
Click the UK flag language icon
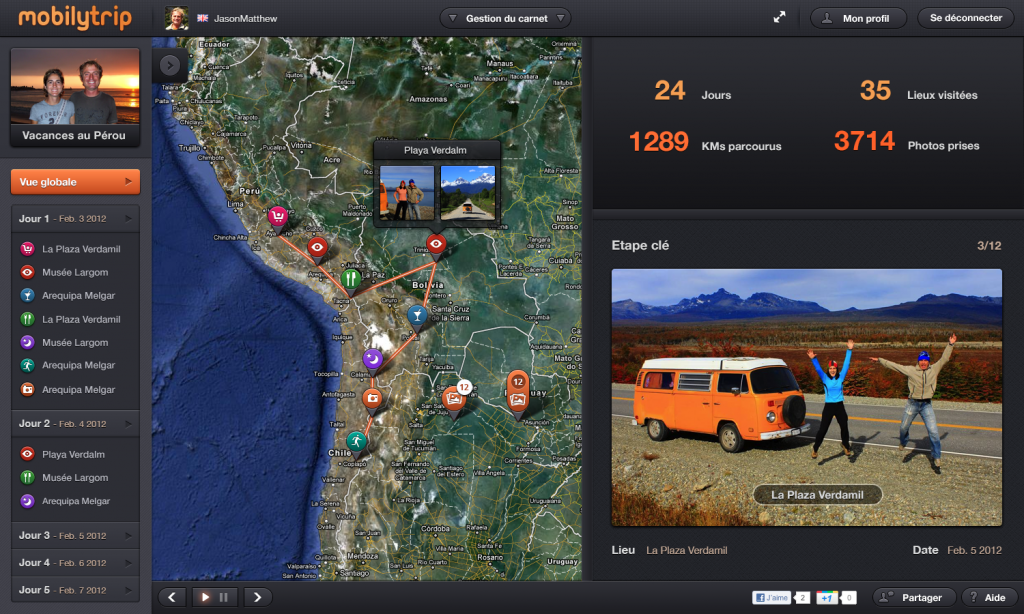pos(203,18)
